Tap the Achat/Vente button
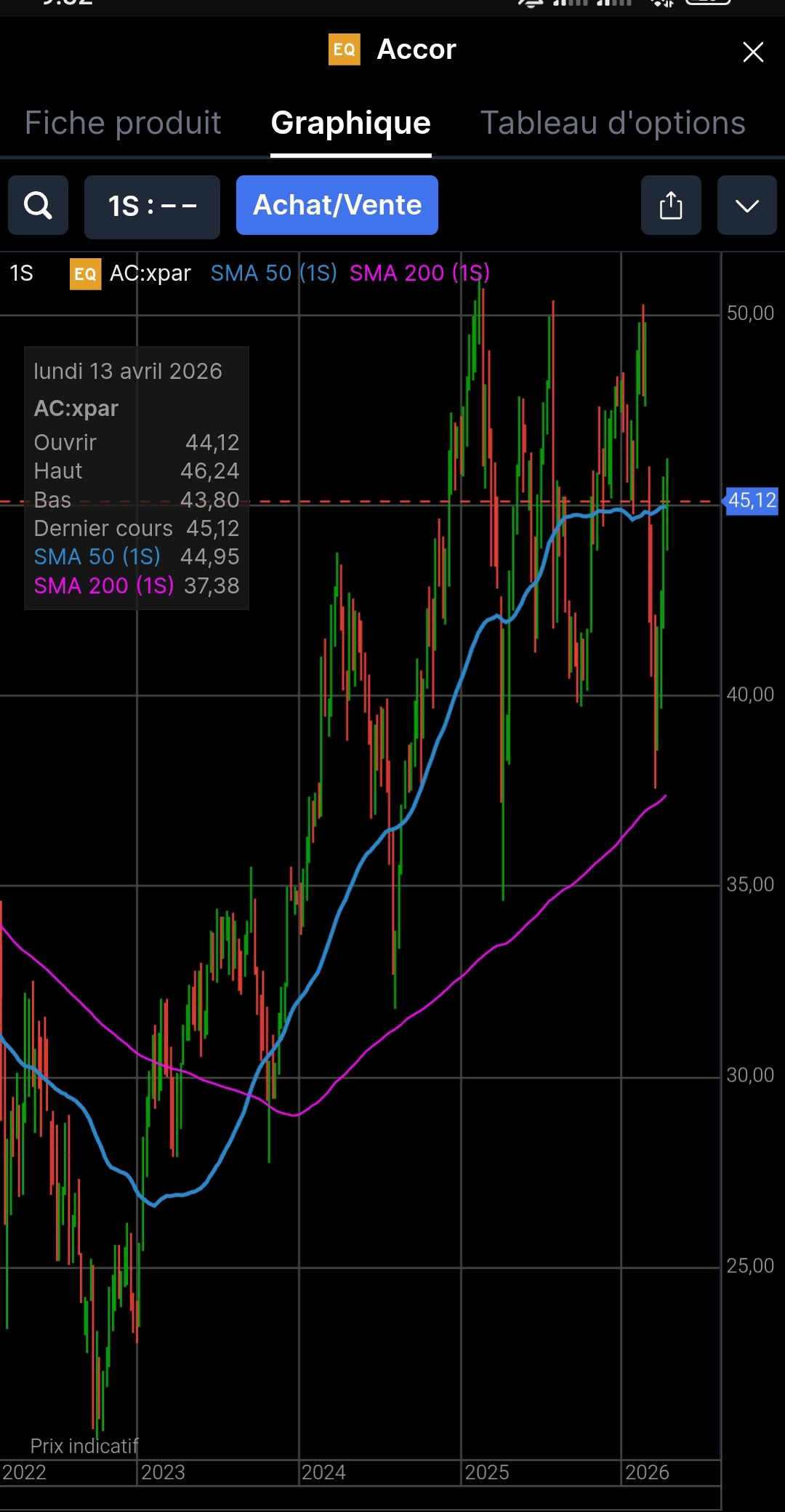Image resolution: width=785 pixels, height=1512 pixels. pyautogui.click(x=337, y=205)
